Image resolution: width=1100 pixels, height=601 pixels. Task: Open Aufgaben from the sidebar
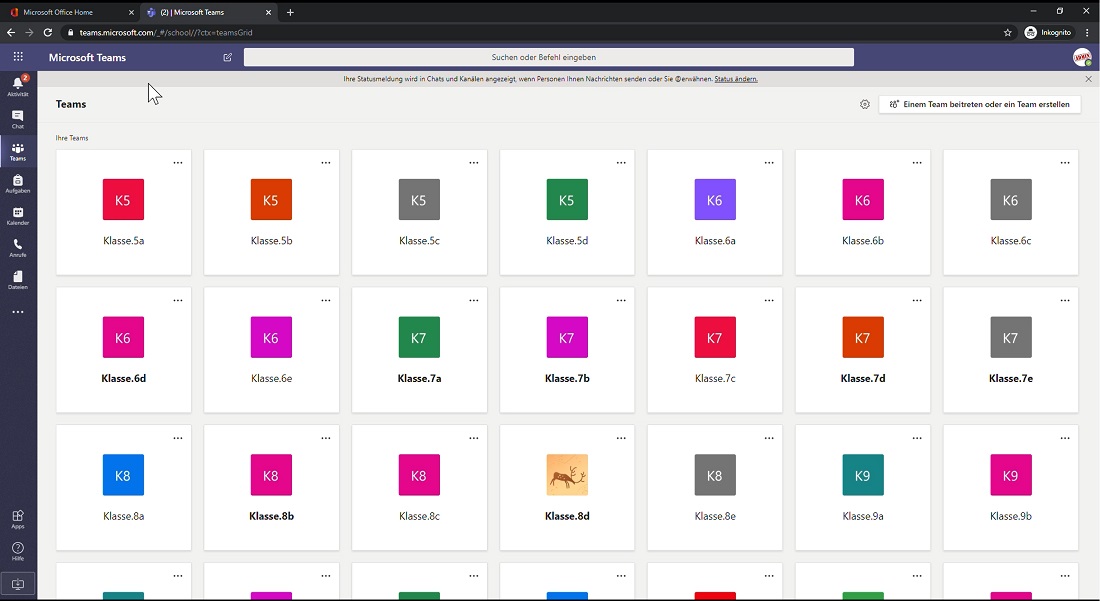click(x=17, y=183)
